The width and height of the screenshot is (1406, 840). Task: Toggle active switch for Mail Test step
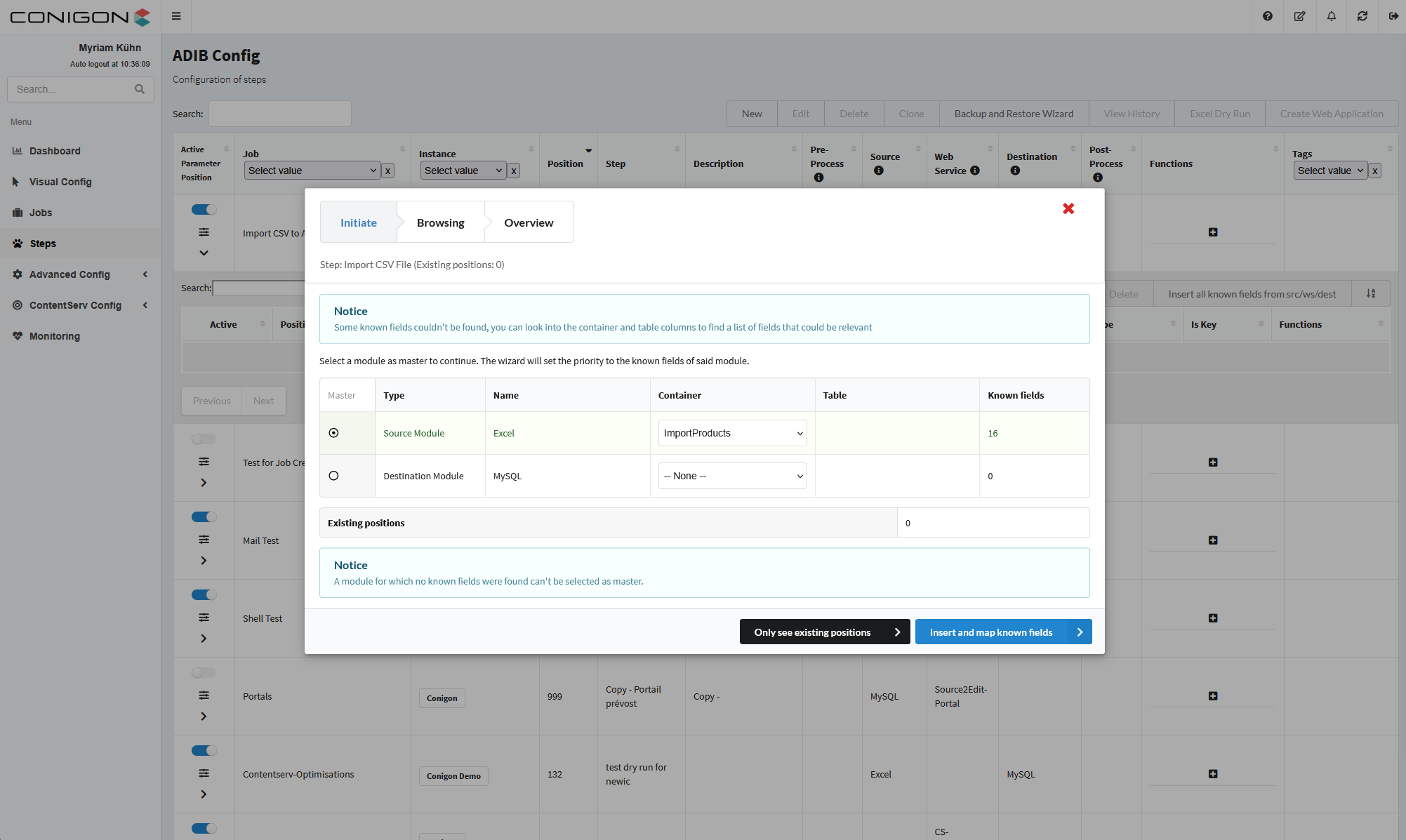click(x=204, y=517)
